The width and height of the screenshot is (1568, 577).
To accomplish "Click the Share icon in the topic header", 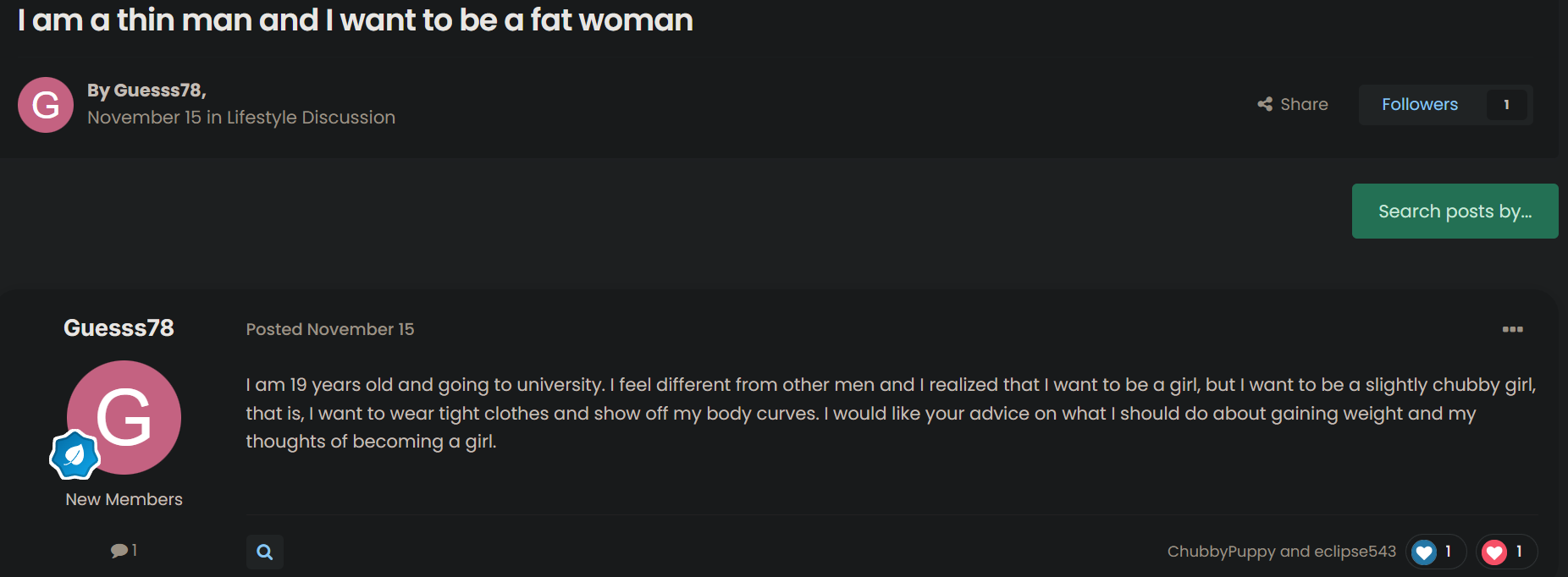I will coord(1265,104).
